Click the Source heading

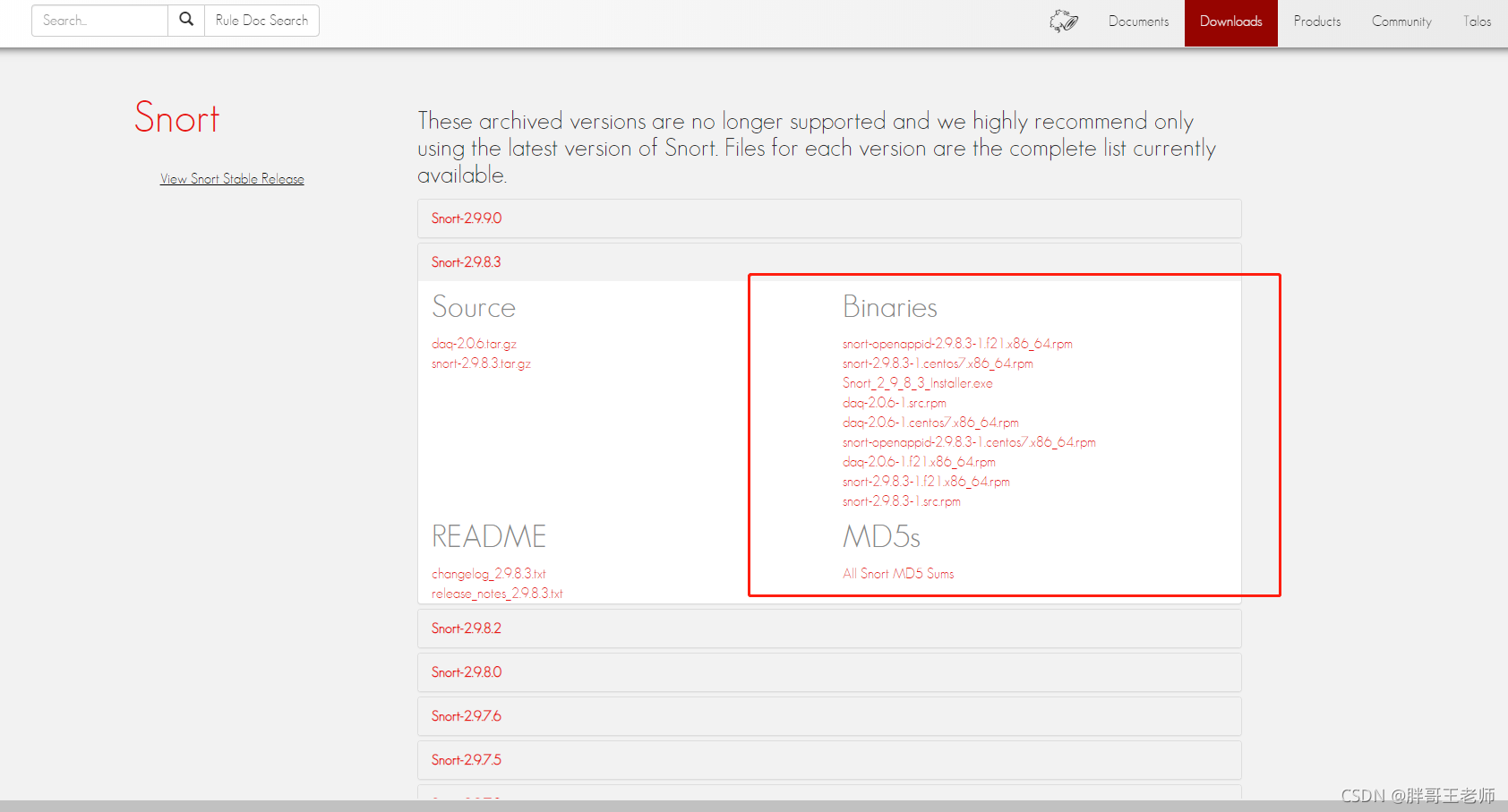coord(474,307)
